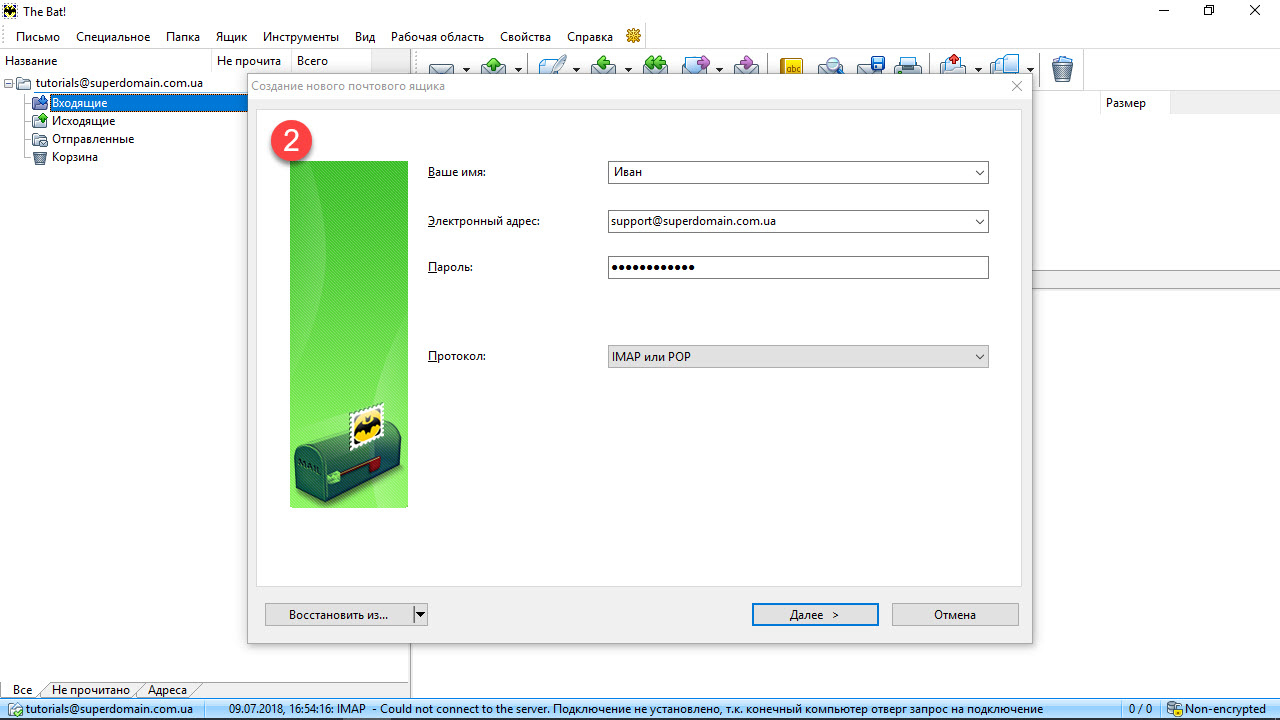Click the Исходящие folder icon
1280x720 pixels.
(40, 121)
